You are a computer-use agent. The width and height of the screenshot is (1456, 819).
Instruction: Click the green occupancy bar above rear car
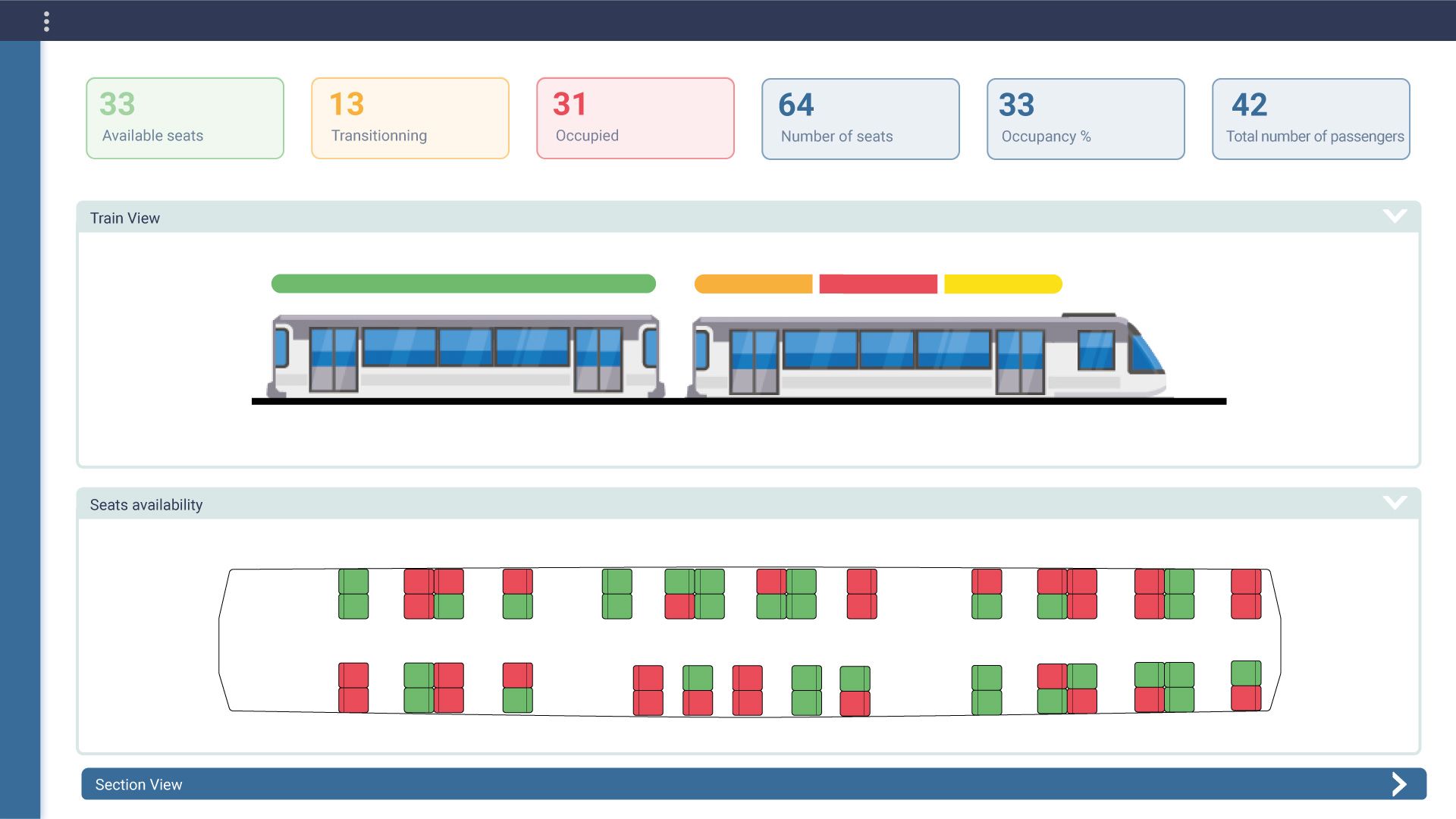(x=463, y=284)
